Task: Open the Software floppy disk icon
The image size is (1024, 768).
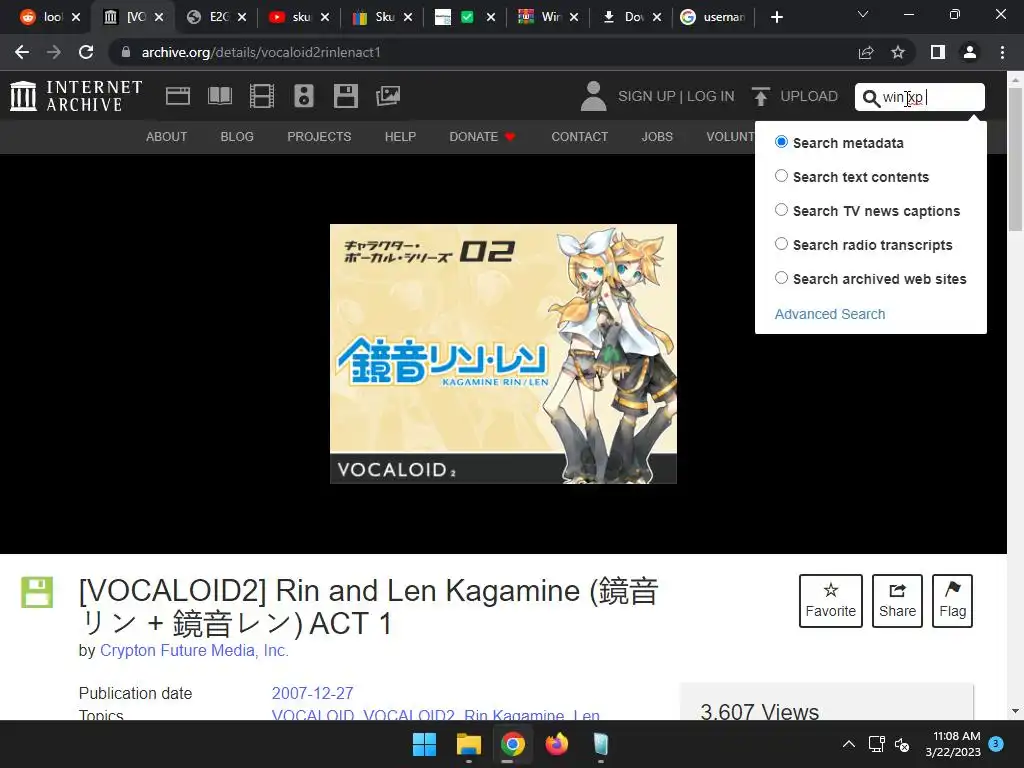Action: pyautogui.click(x=345, y=96)
